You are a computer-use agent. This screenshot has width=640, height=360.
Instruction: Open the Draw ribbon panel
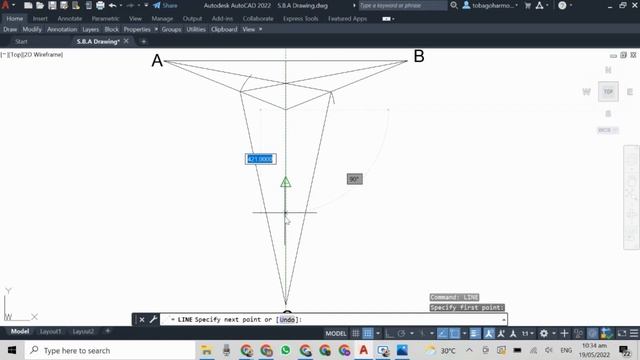pos(10,29)
